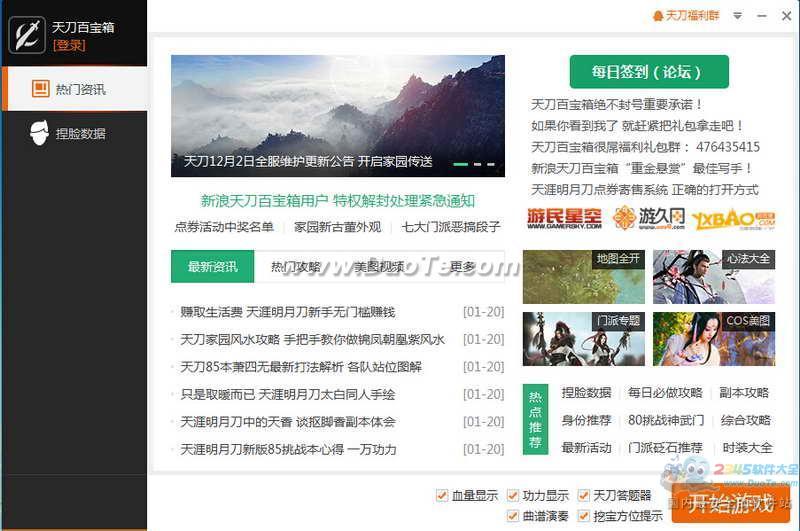This screenshot has width=800, height=531.
Task: Switch to the 最新资讯 tab
Action: tap(212, 266)
